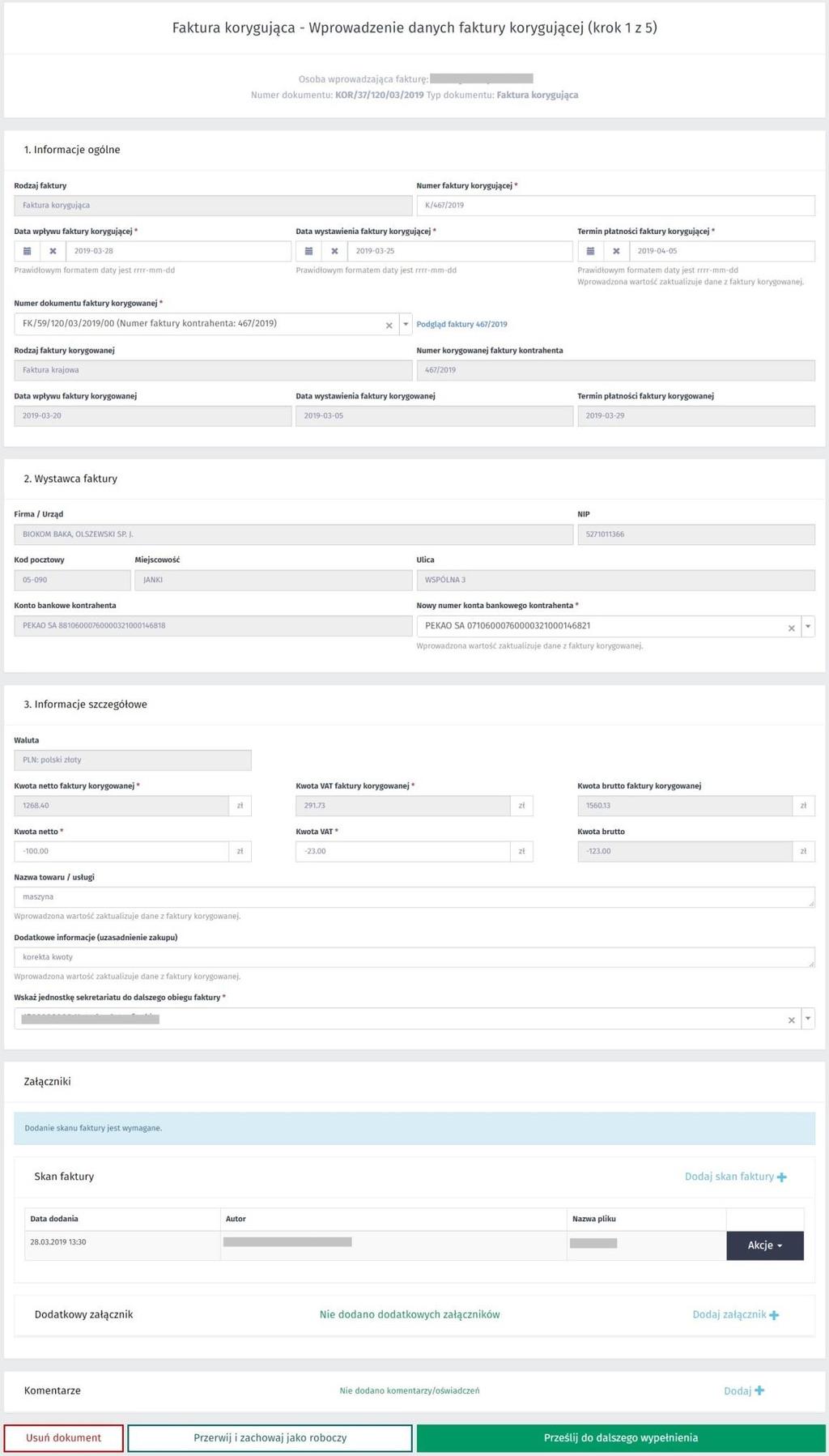Click the Nazwa towaru / usługi field
This screenshot has width=829, height=1456.
(414, 897)
